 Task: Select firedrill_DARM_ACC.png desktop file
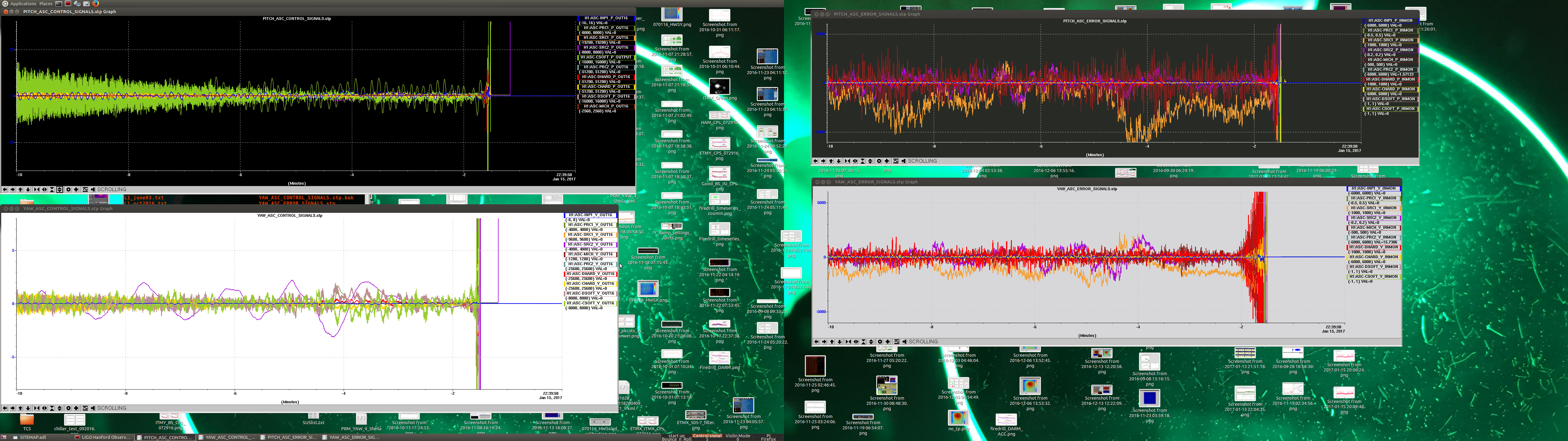pyautogui.click(x=1006, y=424)
